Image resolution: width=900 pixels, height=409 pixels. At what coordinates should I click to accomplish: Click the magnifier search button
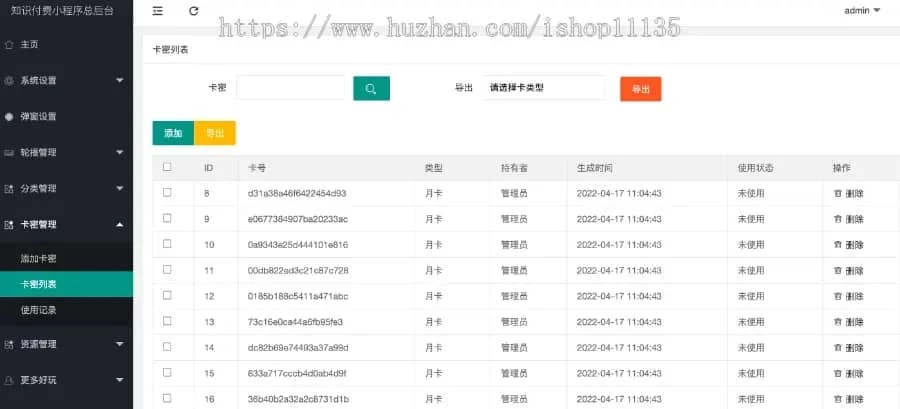point(371,88)
